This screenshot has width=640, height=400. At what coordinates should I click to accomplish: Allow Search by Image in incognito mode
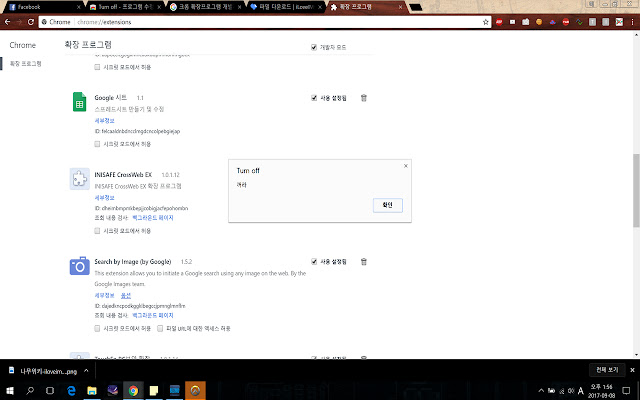97,329
